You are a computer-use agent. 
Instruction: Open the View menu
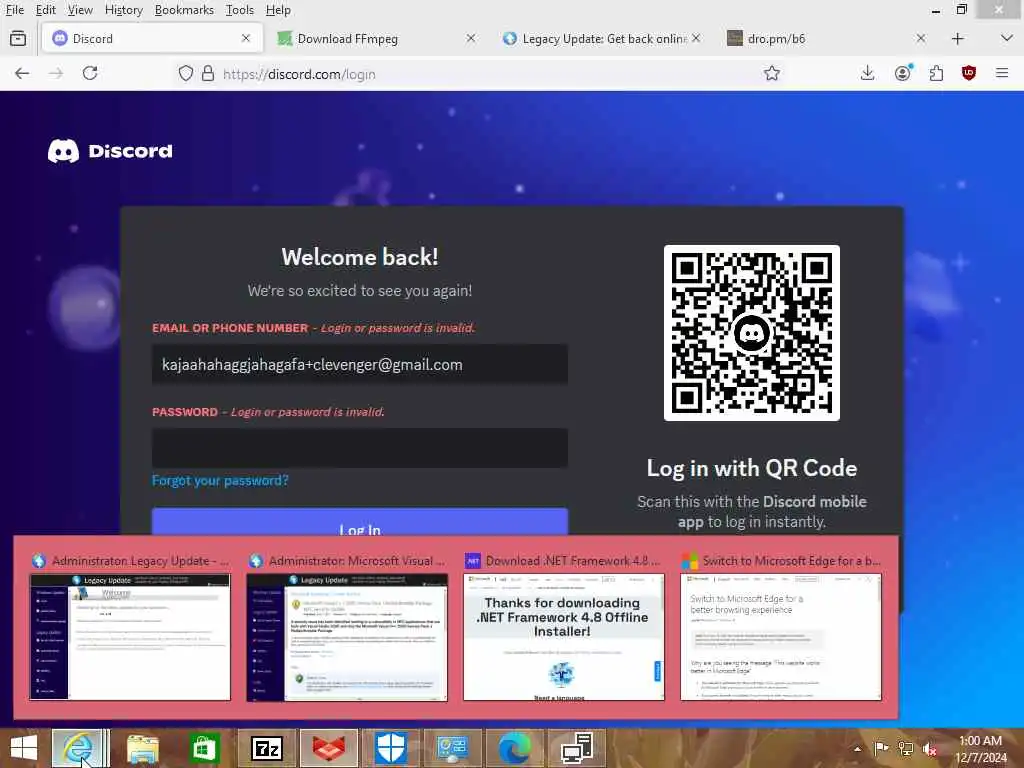[x=80, y=10]
